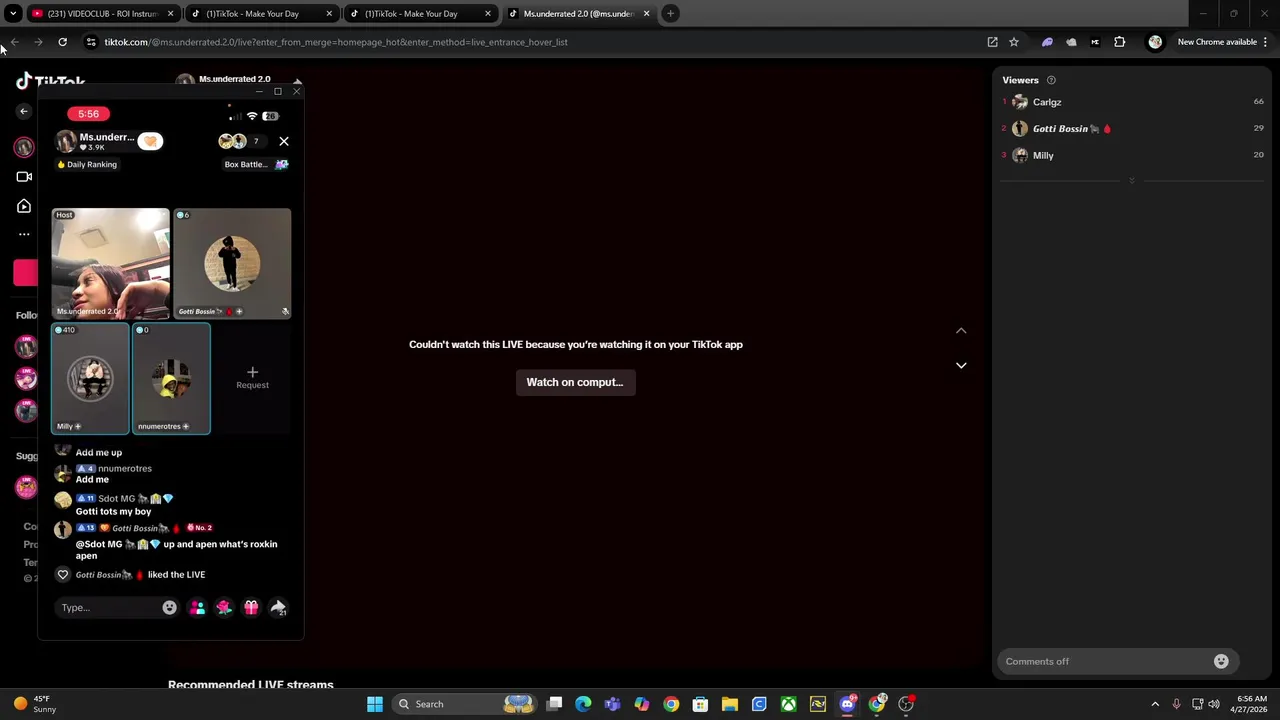Image resolution: width=1280 pixels, height=720 pixels.
Task: Open the home icon in TikTok sidebar
Action: click(24, 206)
